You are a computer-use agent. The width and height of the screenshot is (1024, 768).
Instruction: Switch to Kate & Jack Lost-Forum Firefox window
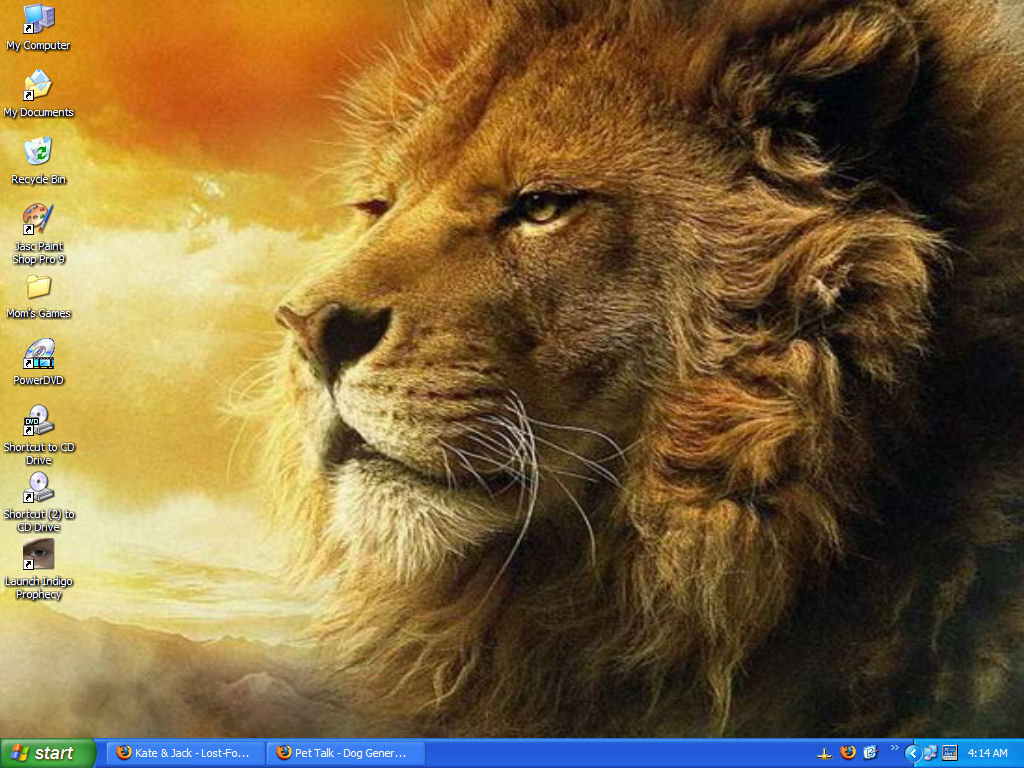[185, 753]
